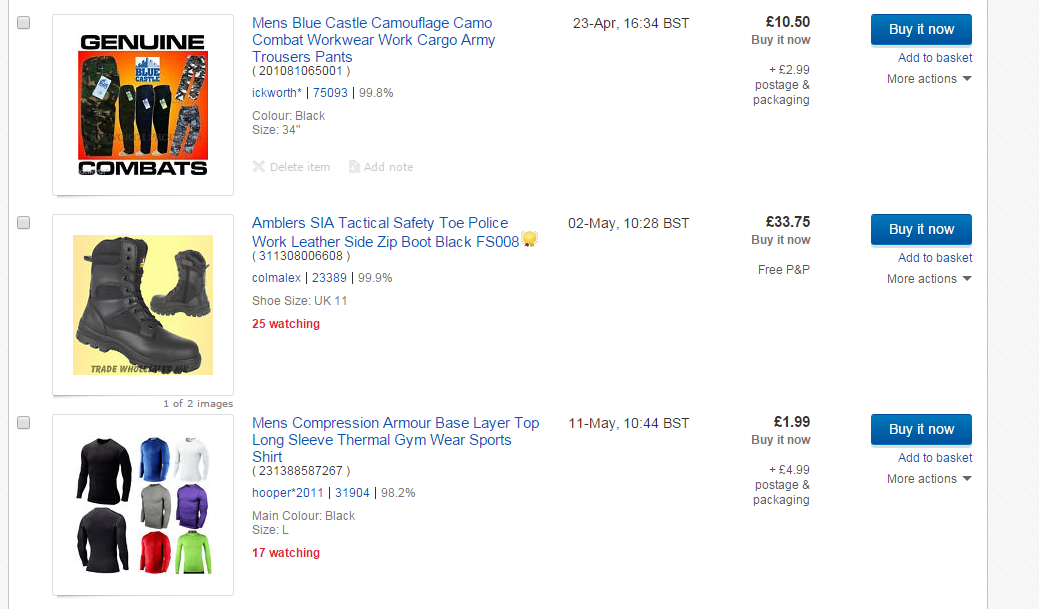Image resolution: width=1039 pixels, height=609 pixels.
Task: Buy the £33.75 Amblers boot now
Action: click(921, 229)
